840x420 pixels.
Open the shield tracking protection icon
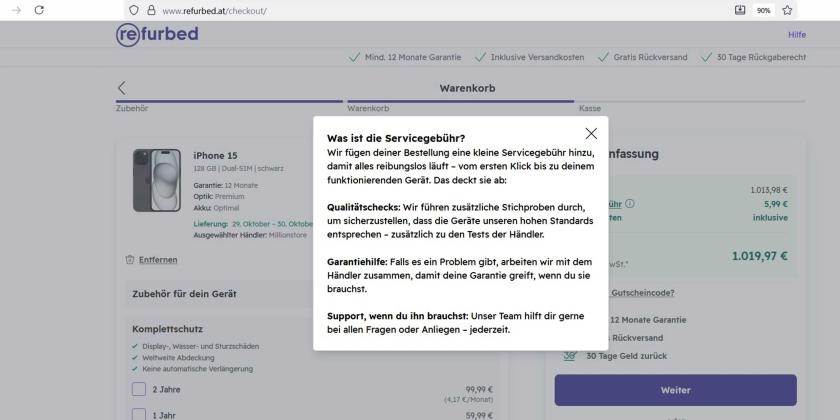coord(134,10)
